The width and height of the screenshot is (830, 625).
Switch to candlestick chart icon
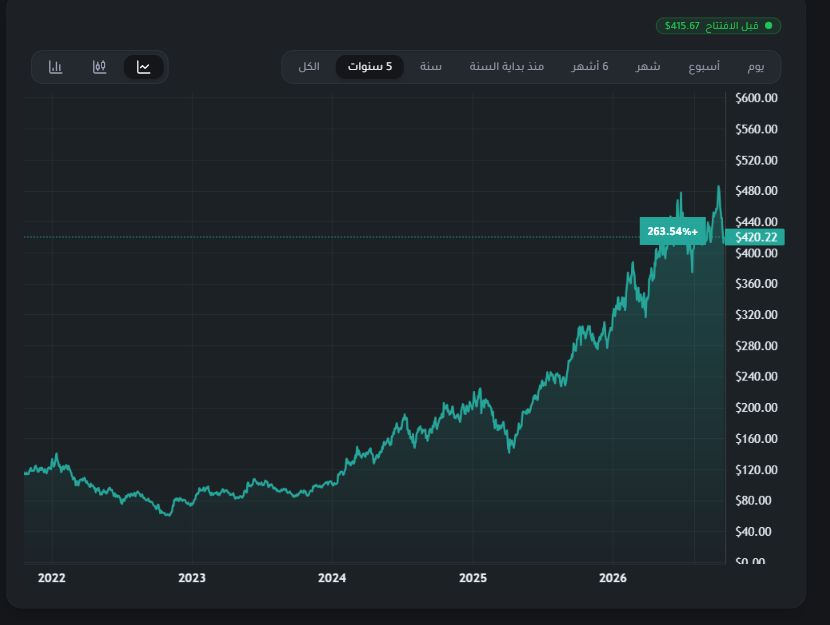tap(99, 67)
